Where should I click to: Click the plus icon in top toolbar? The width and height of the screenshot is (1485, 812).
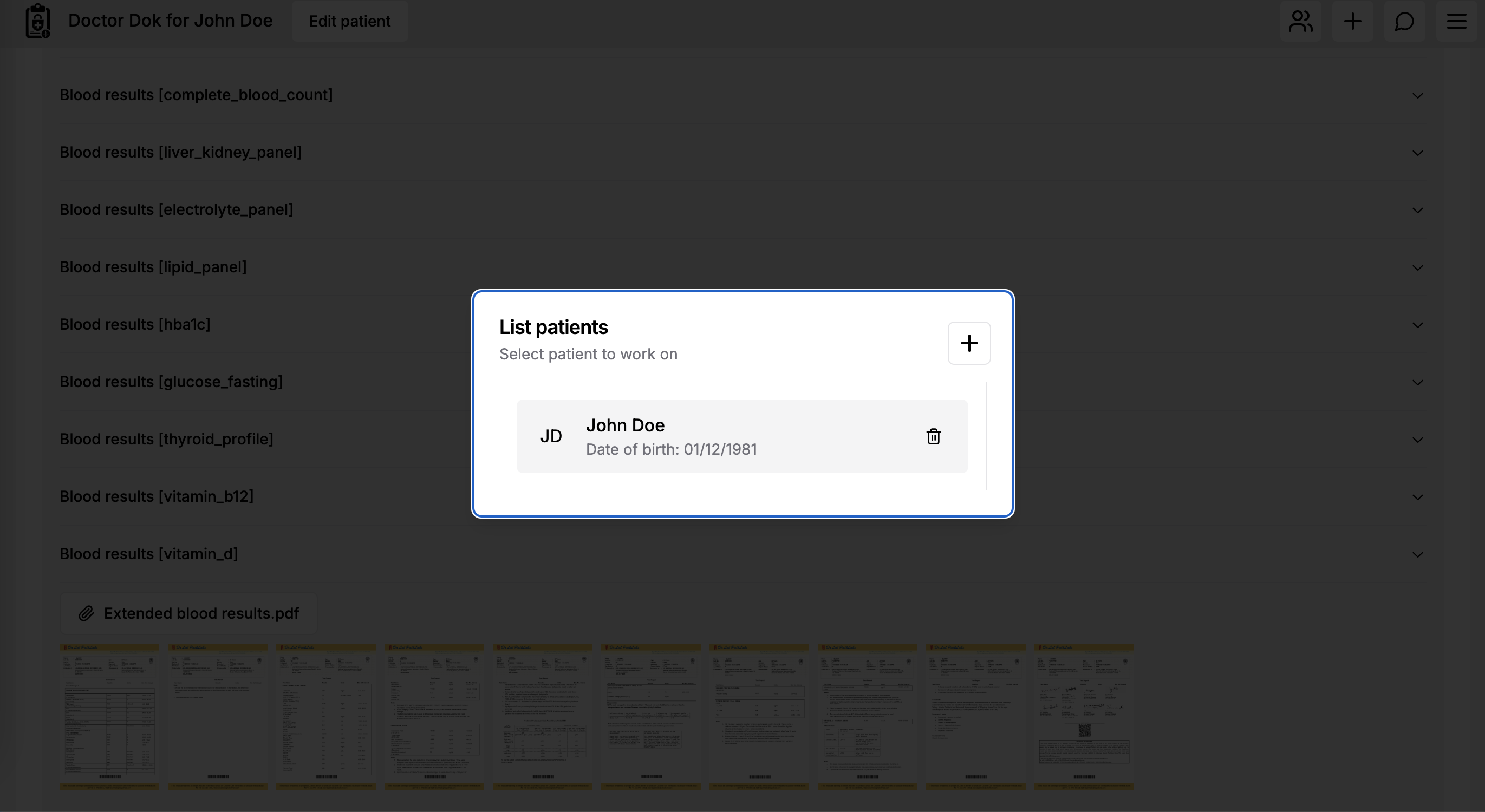(1352, 21)
